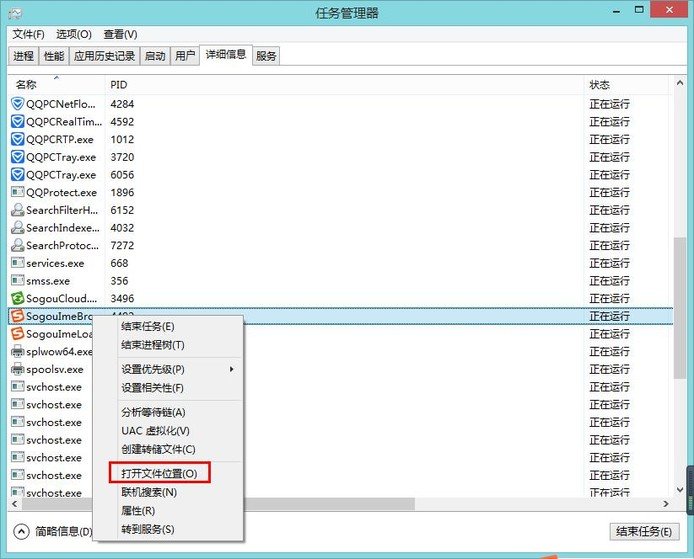This screenshot has width=694, height=559.
Task: Click the QQPCTray.exe icon with PID 3720
Action: click(x=17, y=157)
